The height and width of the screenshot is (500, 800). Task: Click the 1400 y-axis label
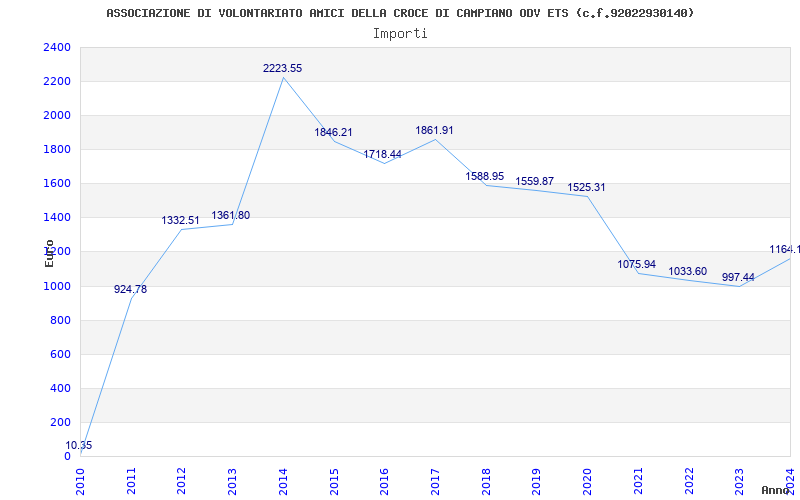(57, 218)
